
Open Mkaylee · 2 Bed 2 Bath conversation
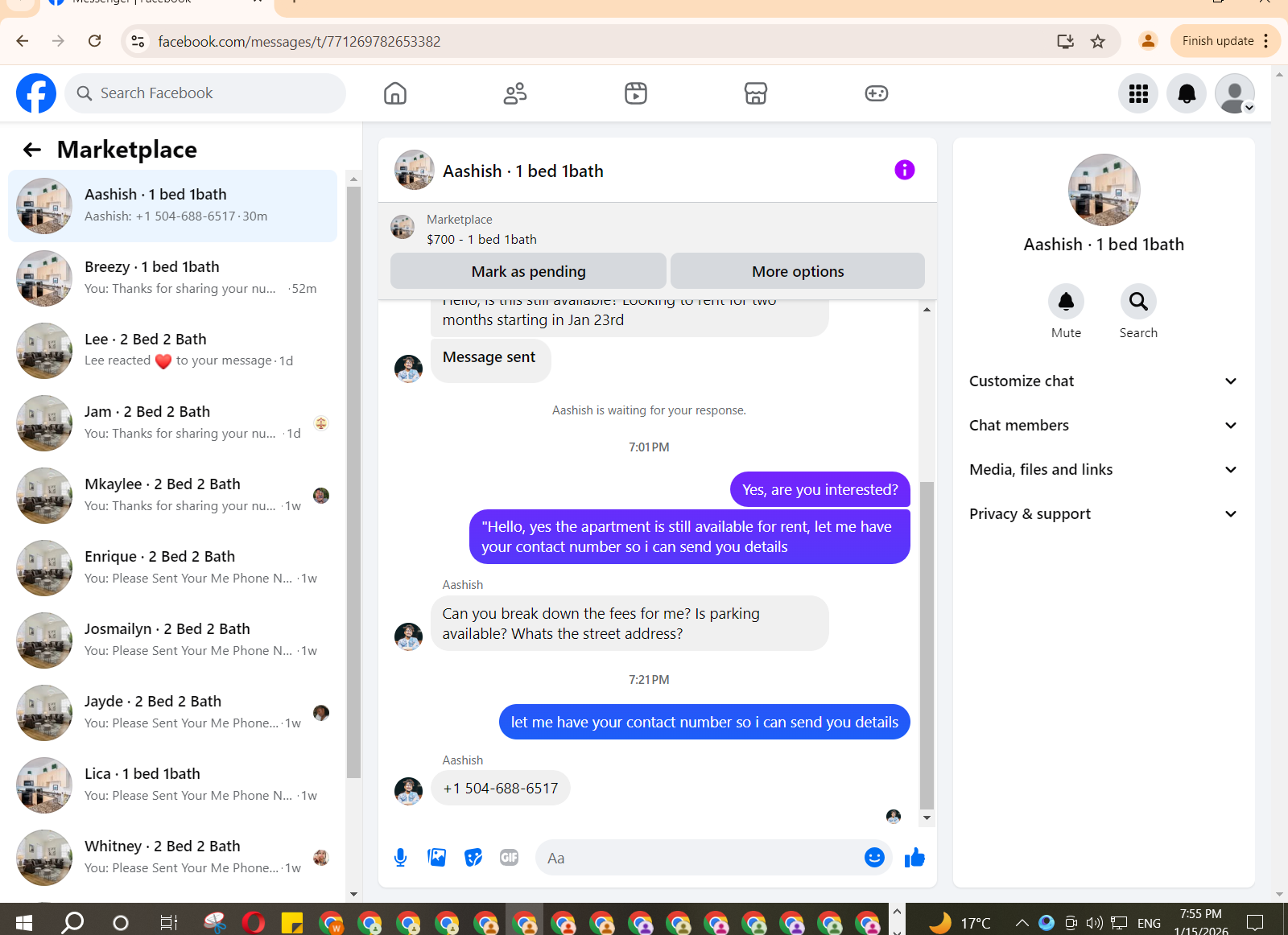click(172, 496)
